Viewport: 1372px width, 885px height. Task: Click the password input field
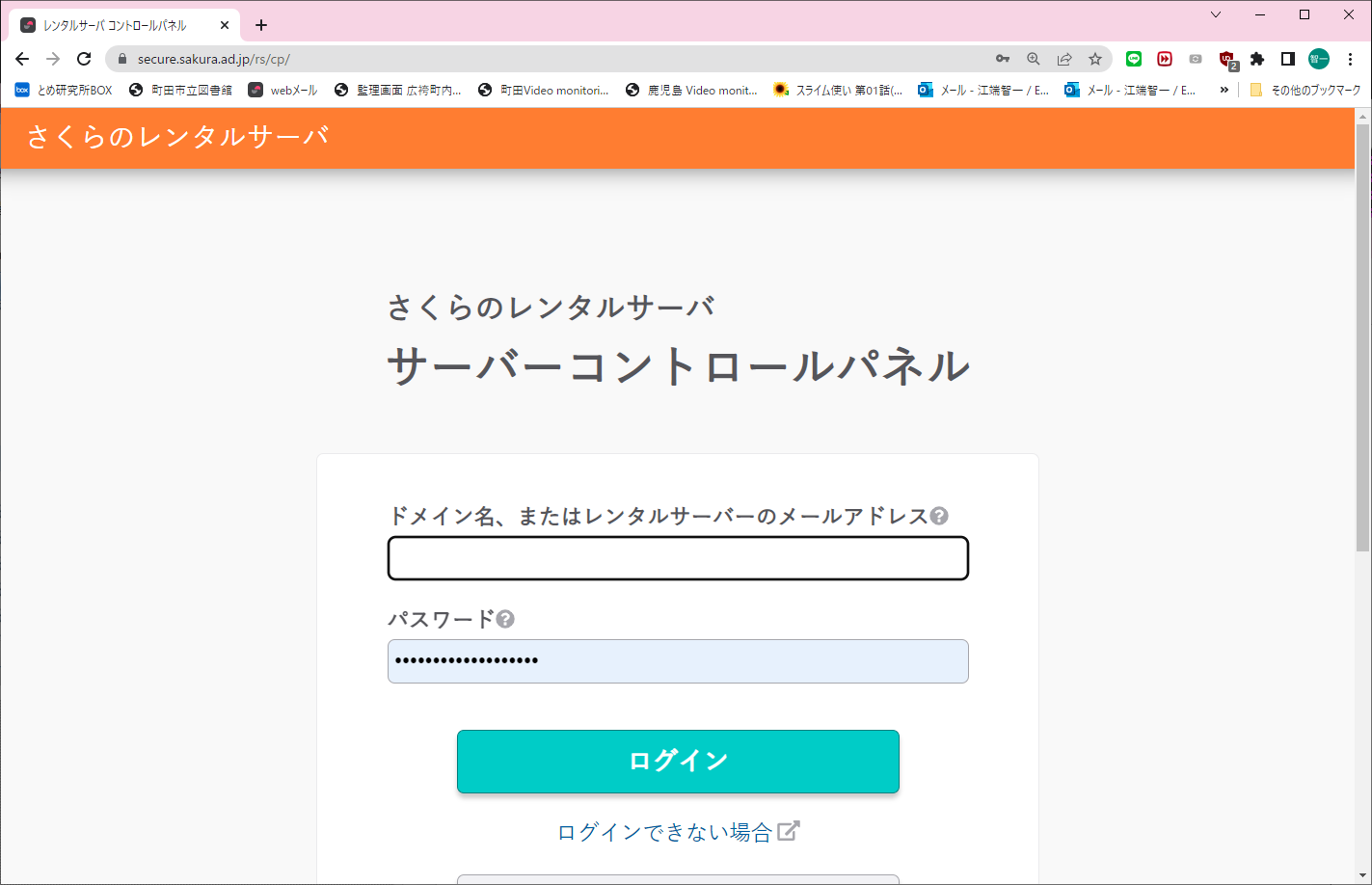point(678,661)
